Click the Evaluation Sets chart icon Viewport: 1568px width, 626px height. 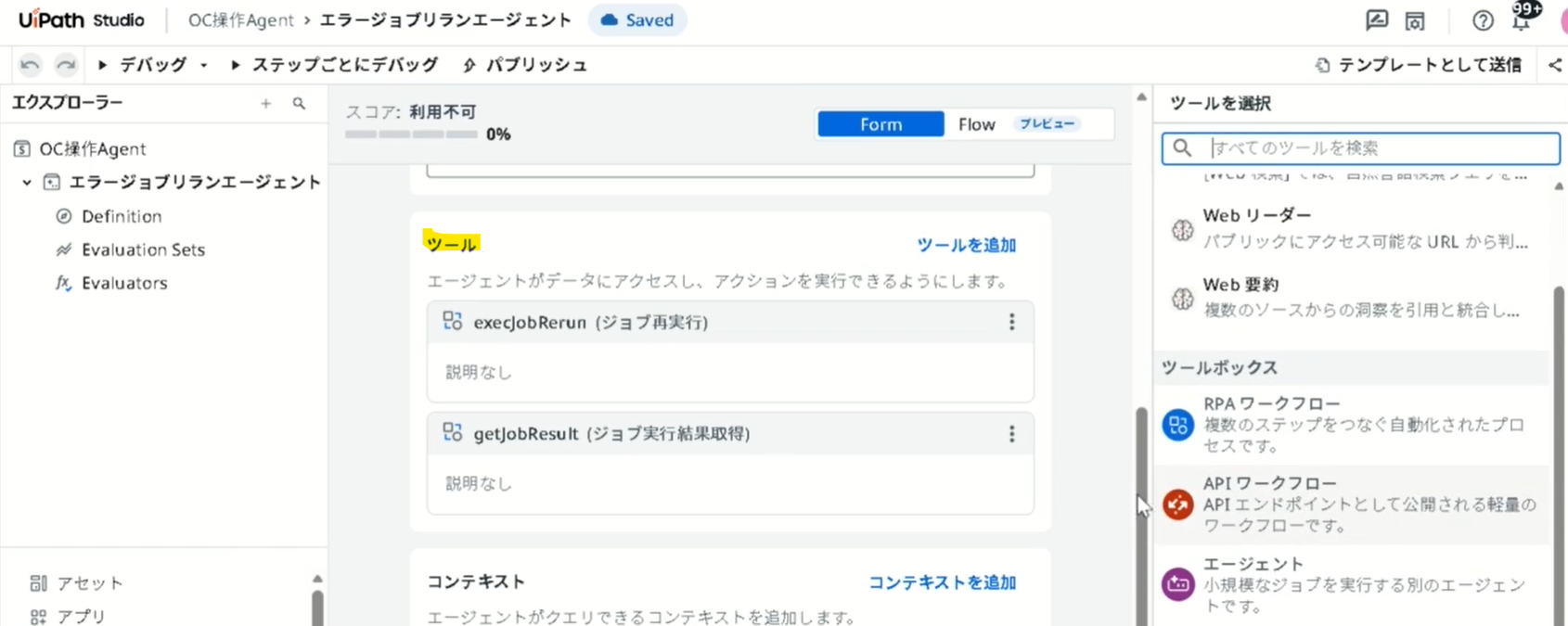(64, 249)
